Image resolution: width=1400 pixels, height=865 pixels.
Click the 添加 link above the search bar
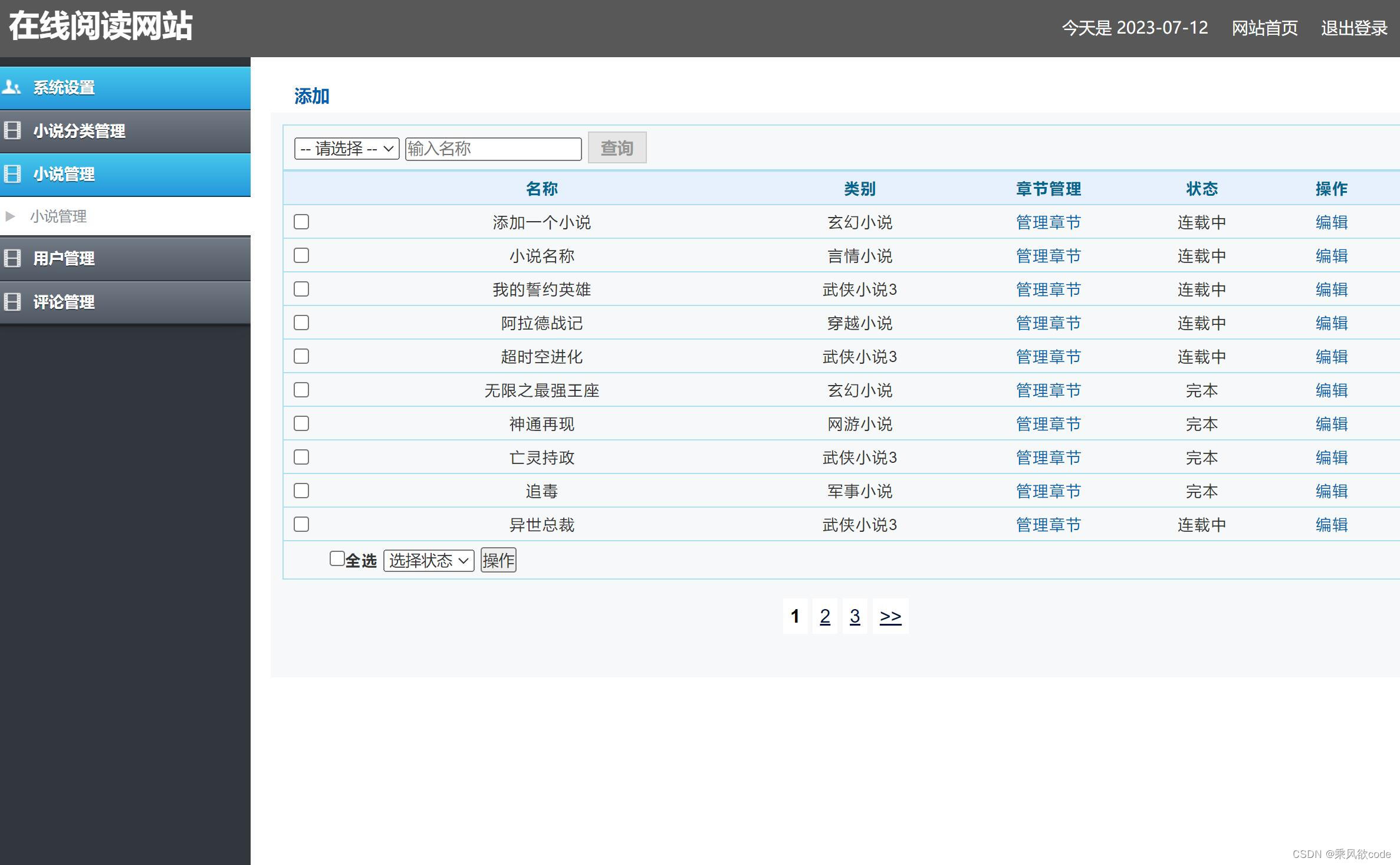(x=312, y=96)
